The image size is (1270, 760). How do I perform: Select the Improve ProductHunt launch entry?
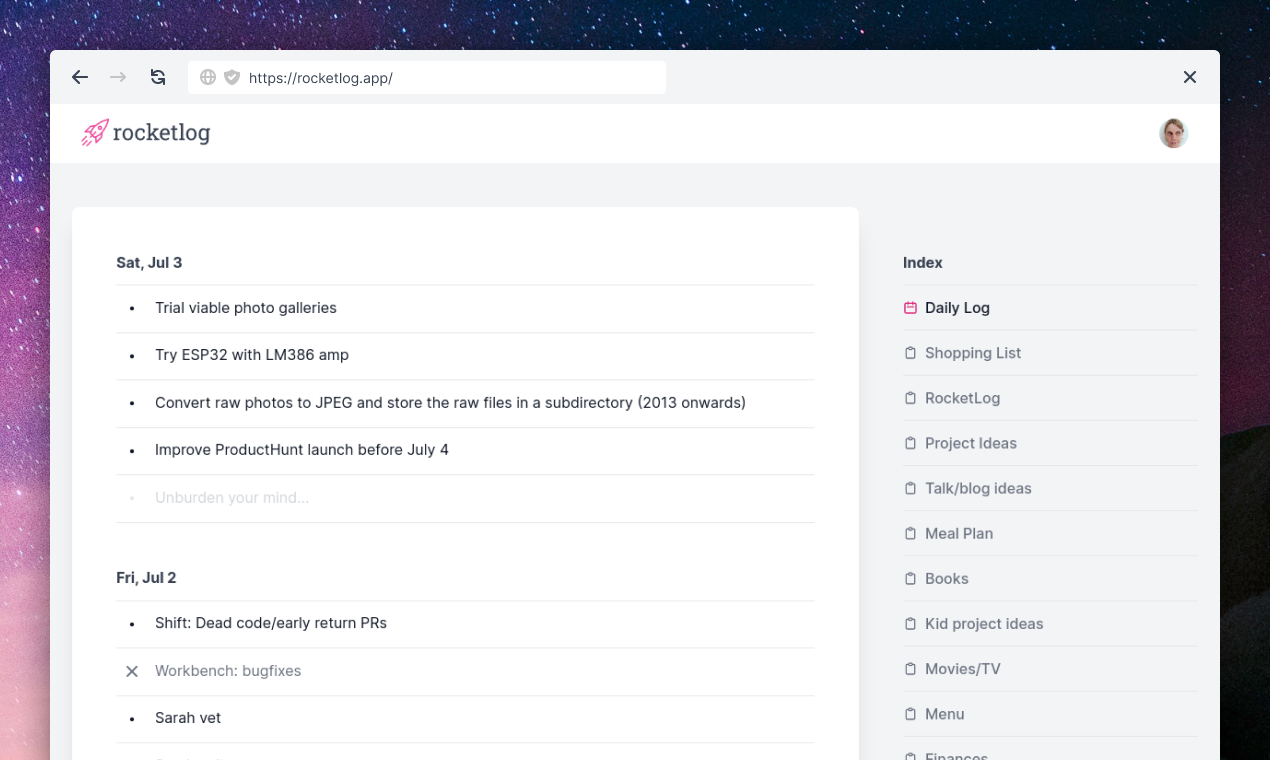(302, 450)
